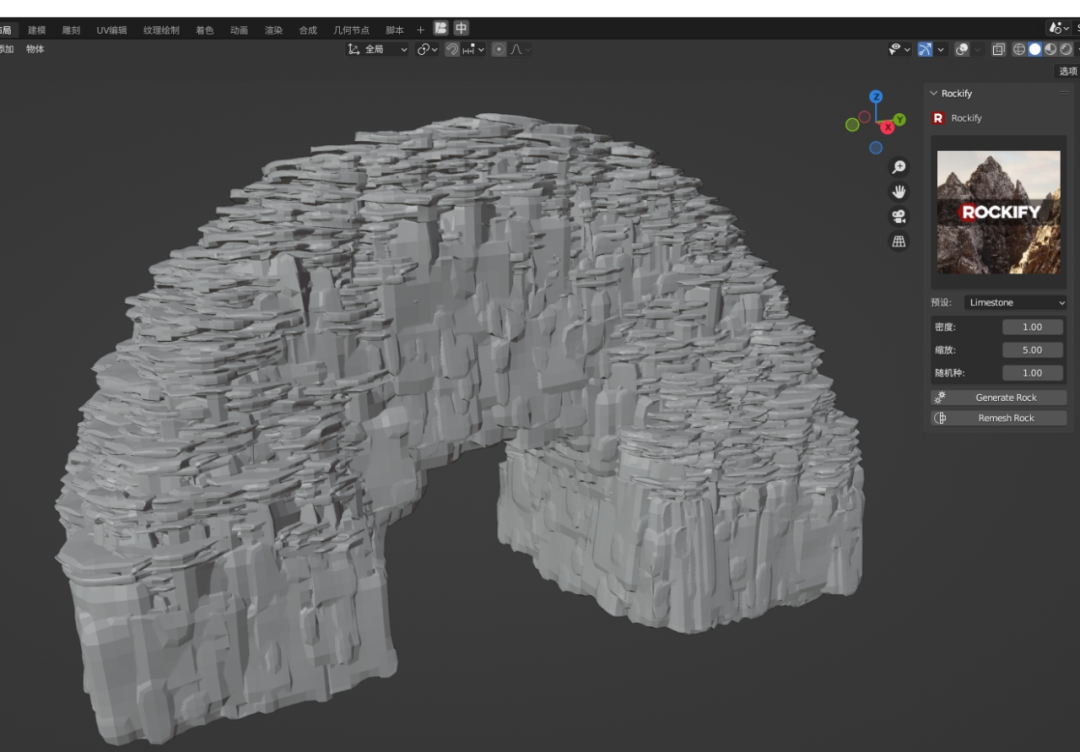The width and height of the screenshot is (1080, 752).
Task: Collapse the Rockify panel
Action: [934, 93]
